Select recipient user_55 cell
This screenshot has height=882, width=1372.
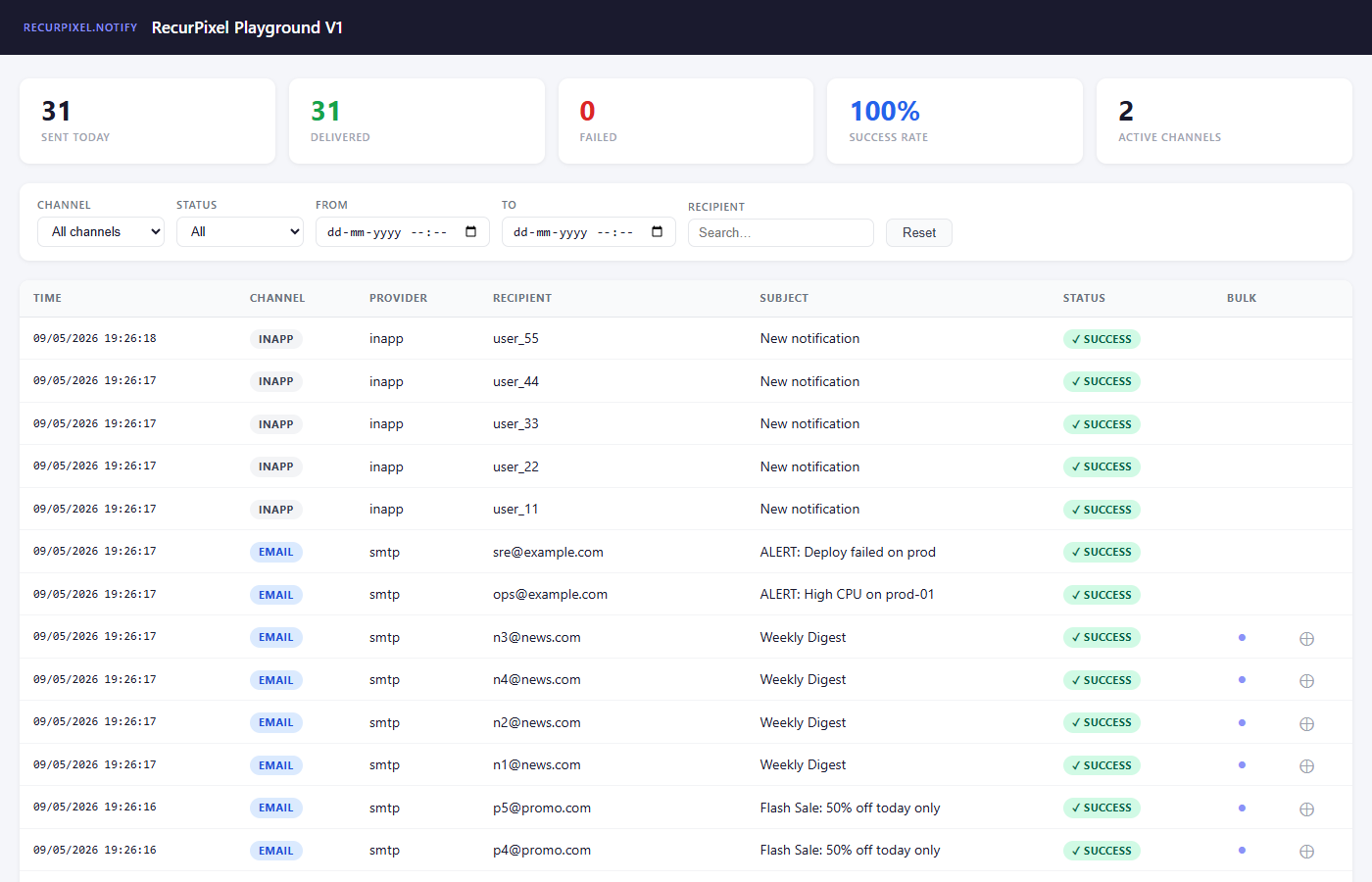point(515,339)
